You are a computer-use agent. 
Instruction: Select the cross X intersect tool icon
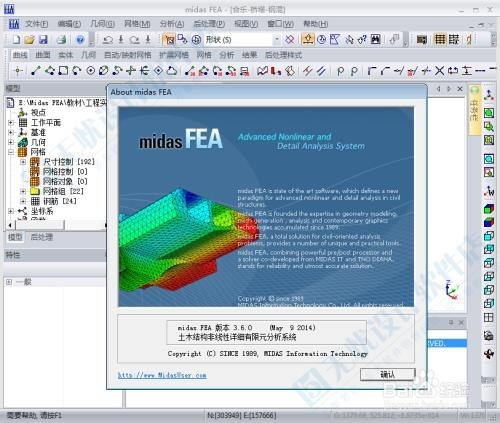tap(440, 71)
